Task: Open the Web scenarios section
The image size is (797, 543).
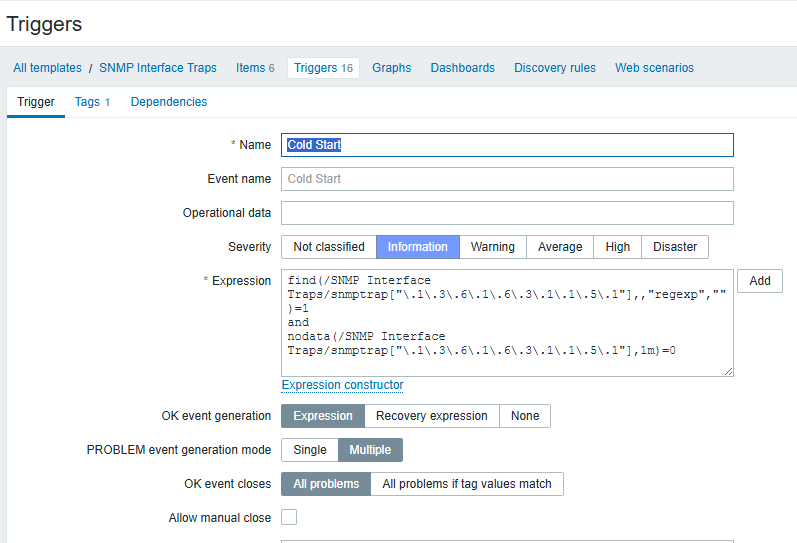Action: [654, 68]
